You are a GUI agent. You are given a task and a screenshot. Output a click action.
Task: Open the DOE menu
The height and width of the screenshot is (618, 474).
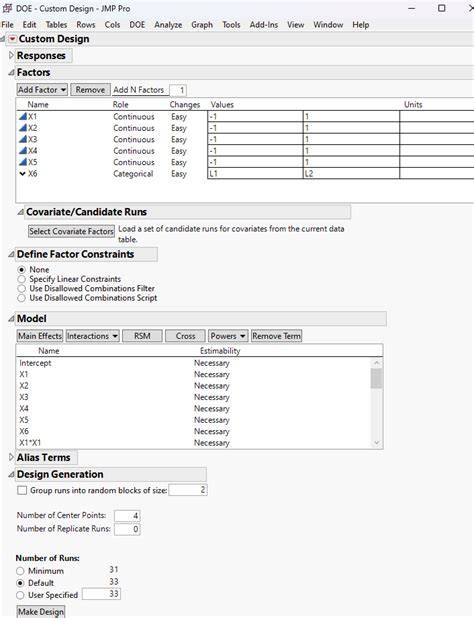[137, 24]
